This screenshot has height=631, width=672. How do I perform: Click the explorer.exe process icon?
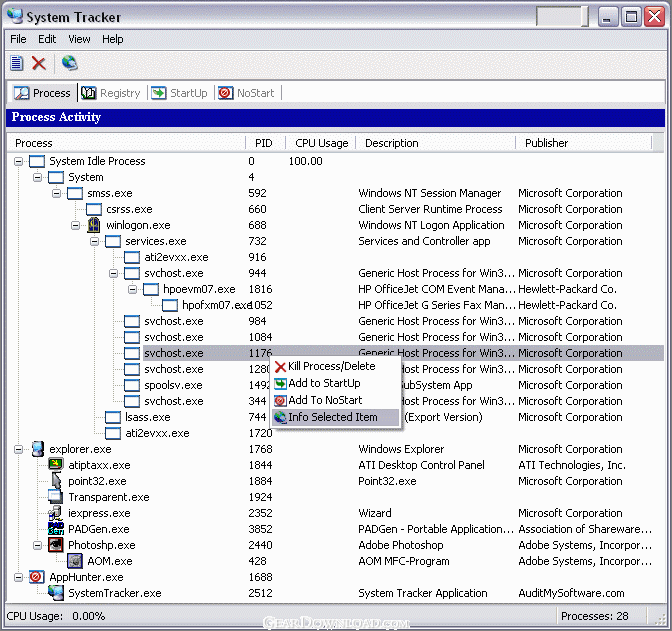(38, 449)
